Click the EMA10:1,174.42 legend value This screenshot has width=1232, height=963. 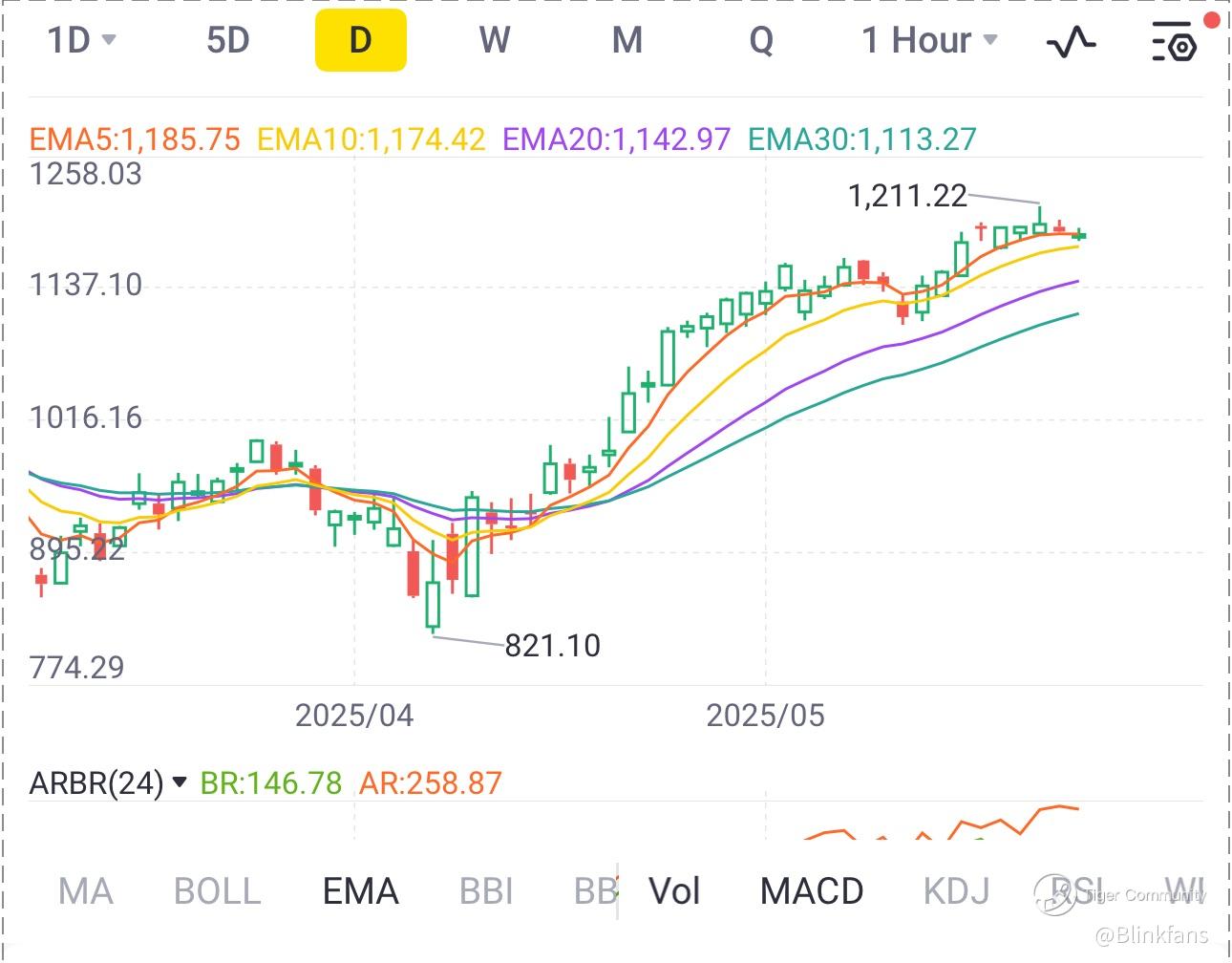(x=372, y=139)
